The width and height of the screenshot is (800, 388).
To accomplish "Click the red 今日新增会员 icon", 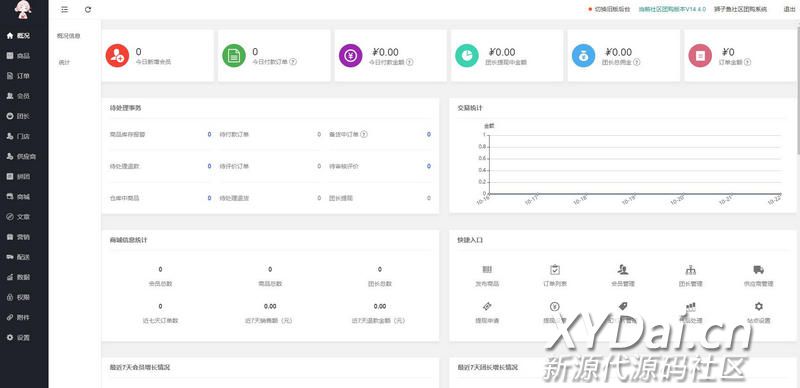I will pos(117,55).
